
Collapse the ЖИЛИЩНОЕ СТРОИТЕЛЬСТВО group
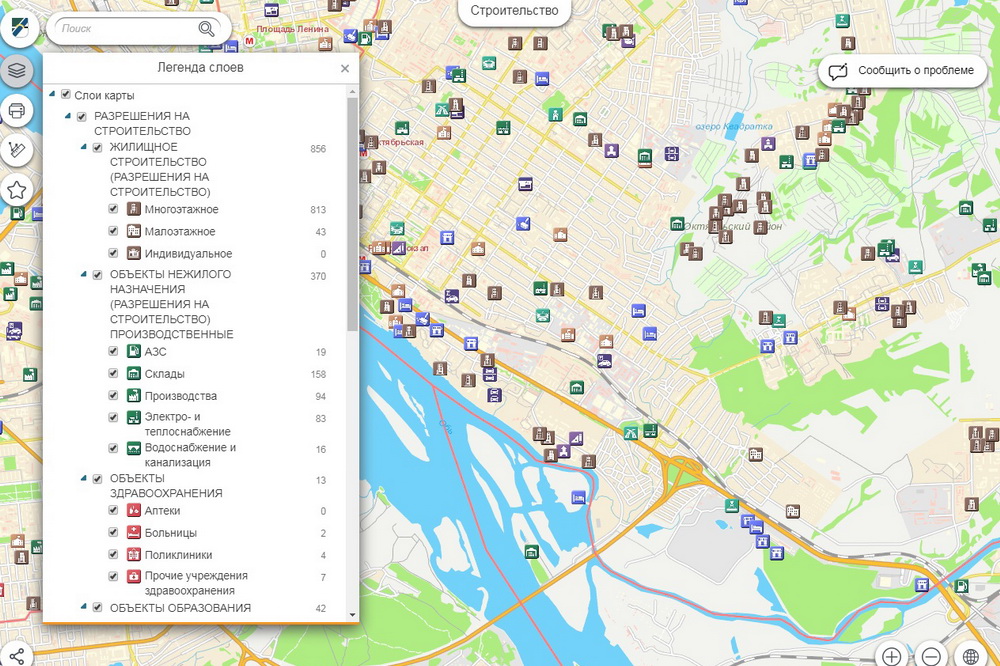(x=84, y=147)
